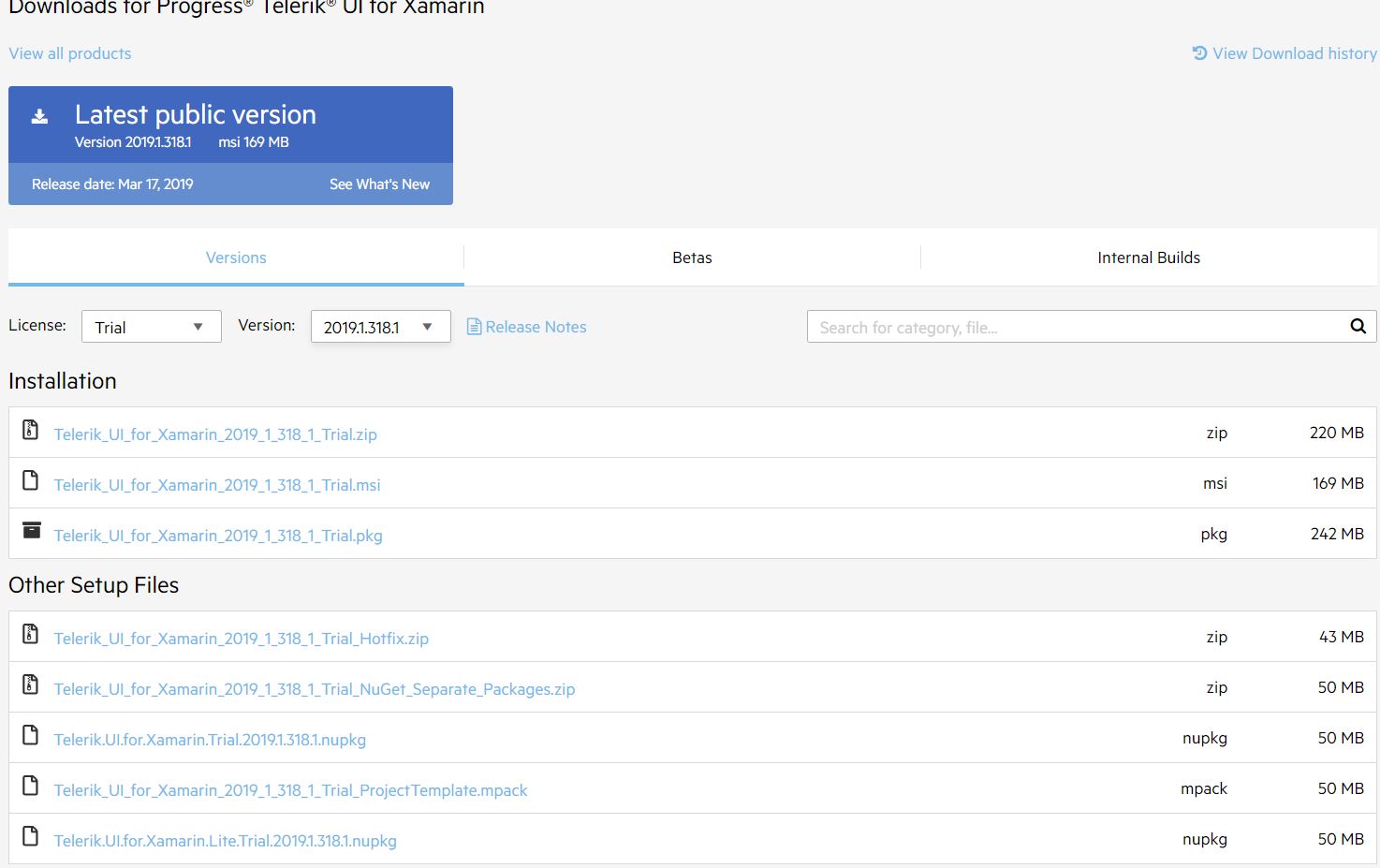Download the Trial_ProjectTemplate.mpack link
The height and width of the screenshot is (868, 1380).
pos(290,790)
